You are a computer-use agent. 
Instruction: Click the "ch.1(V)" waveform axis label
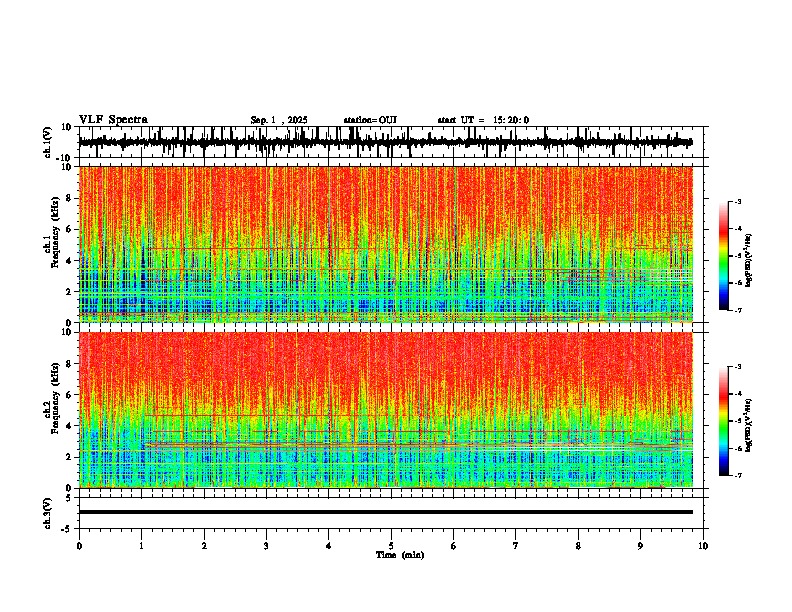coord(48,142)
